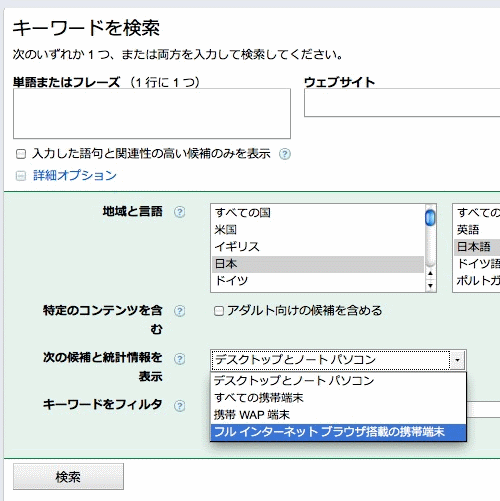Select 日本語 in the language list
Image resolution: width=500 pixels, height=501 pixels.
click(477, 247)
